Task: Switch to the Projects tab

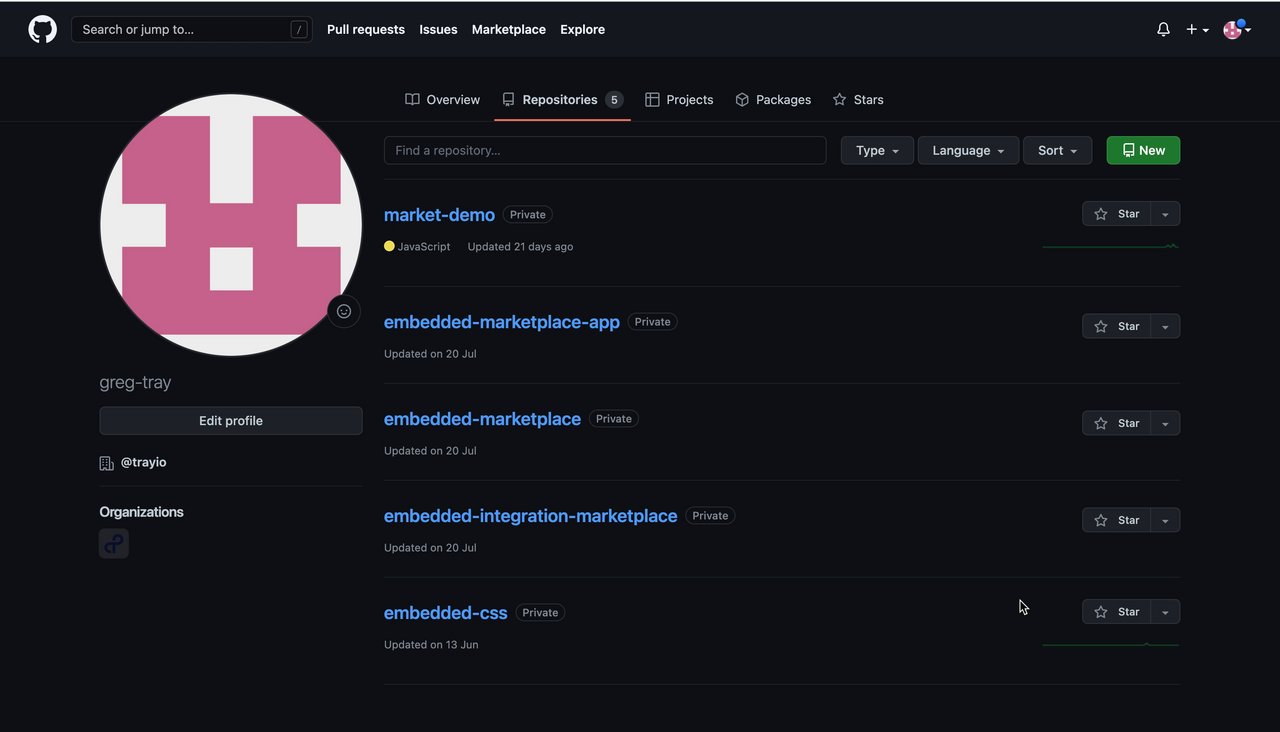Action: point(679,99)
